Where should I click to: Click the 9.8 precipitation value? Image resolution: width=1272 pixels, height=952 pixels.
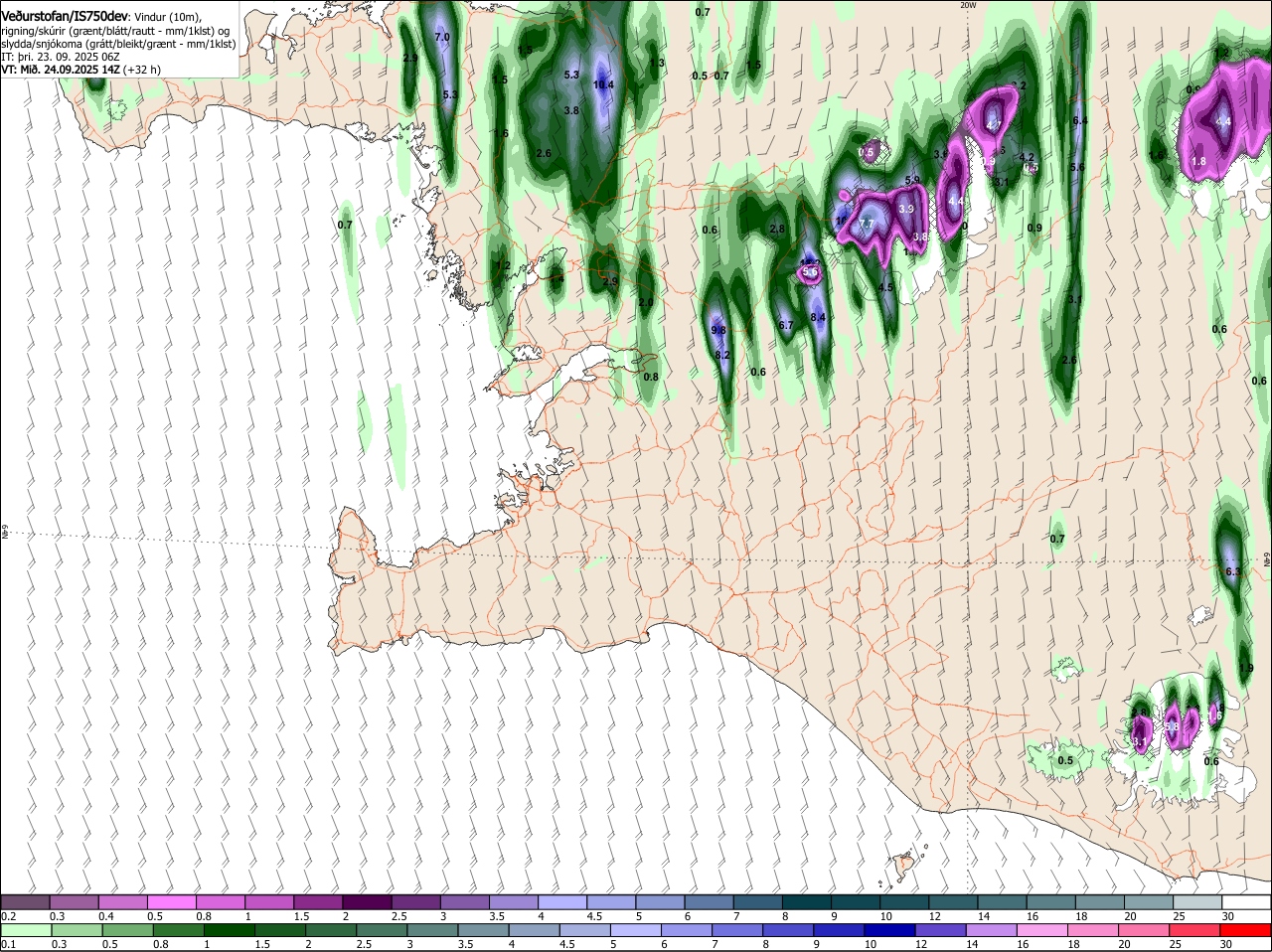[x=718, y=330]
